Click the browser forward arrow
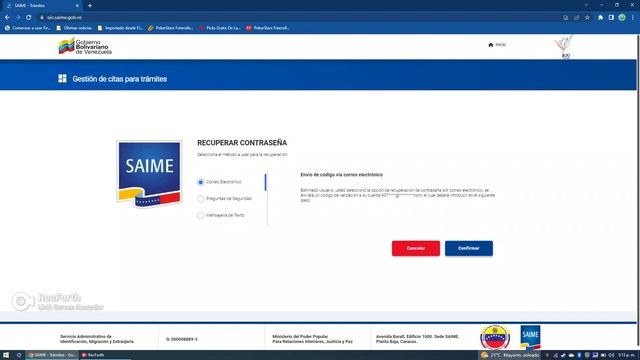Image resolution: width=640 pixels, height=360 pixels. pyautogui.click(x=18, y=18)
